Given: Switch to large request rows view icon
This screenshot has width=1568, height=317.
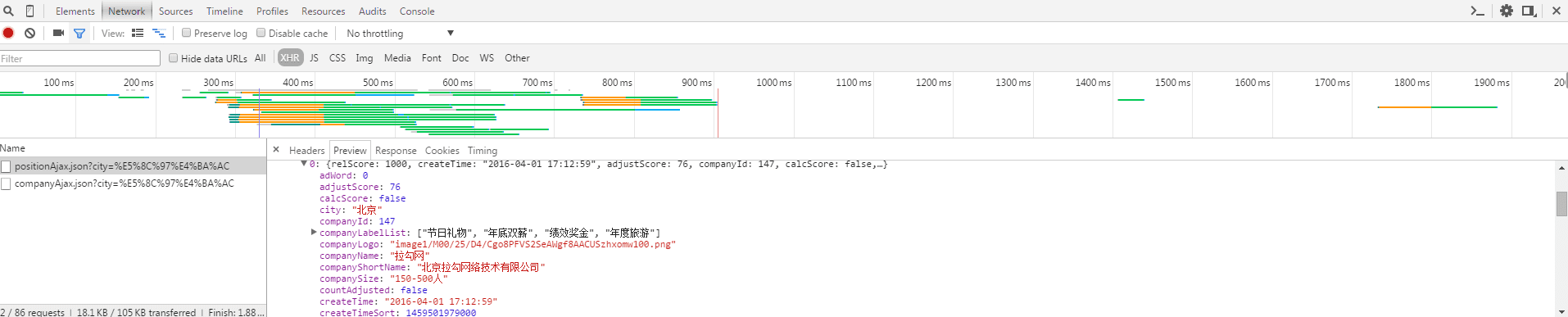Looking at the screenshot, I should coord(138,33).
